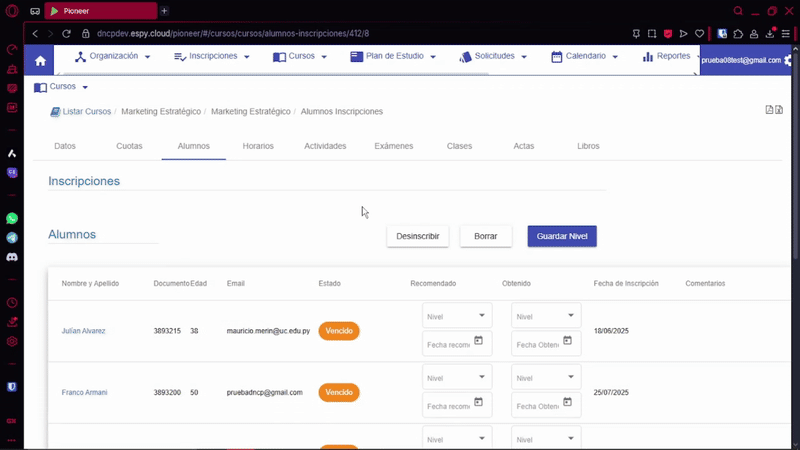Open WhatsApp from the browser sidebar
800x450 pixels.
tap(12, 218)
